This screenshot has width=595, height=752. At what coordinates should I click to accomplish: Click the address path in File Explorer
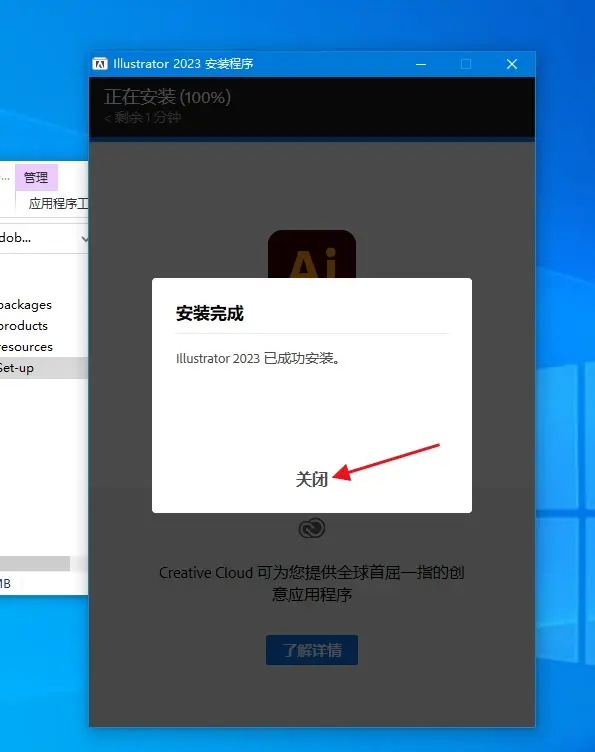click(x=15, y=238)
